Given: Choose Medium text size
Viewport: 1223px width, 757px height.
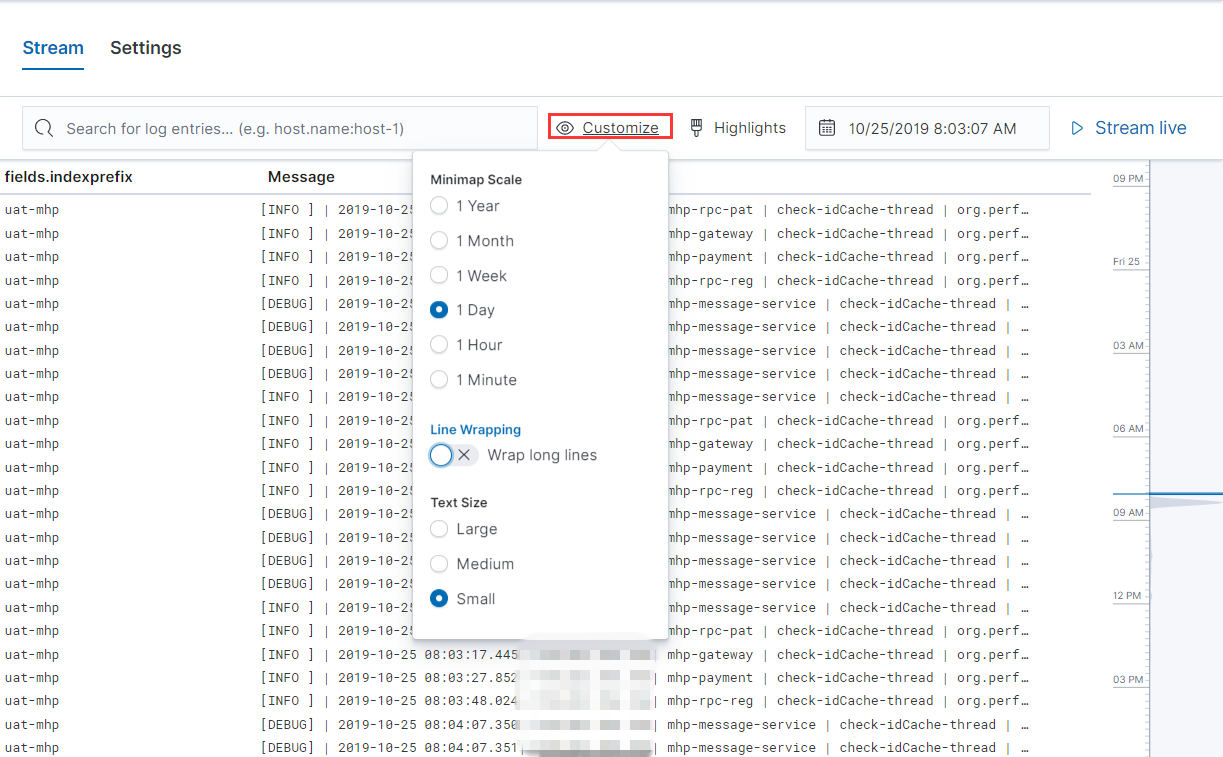Looking at the screenshot, I should click(439, 564).
